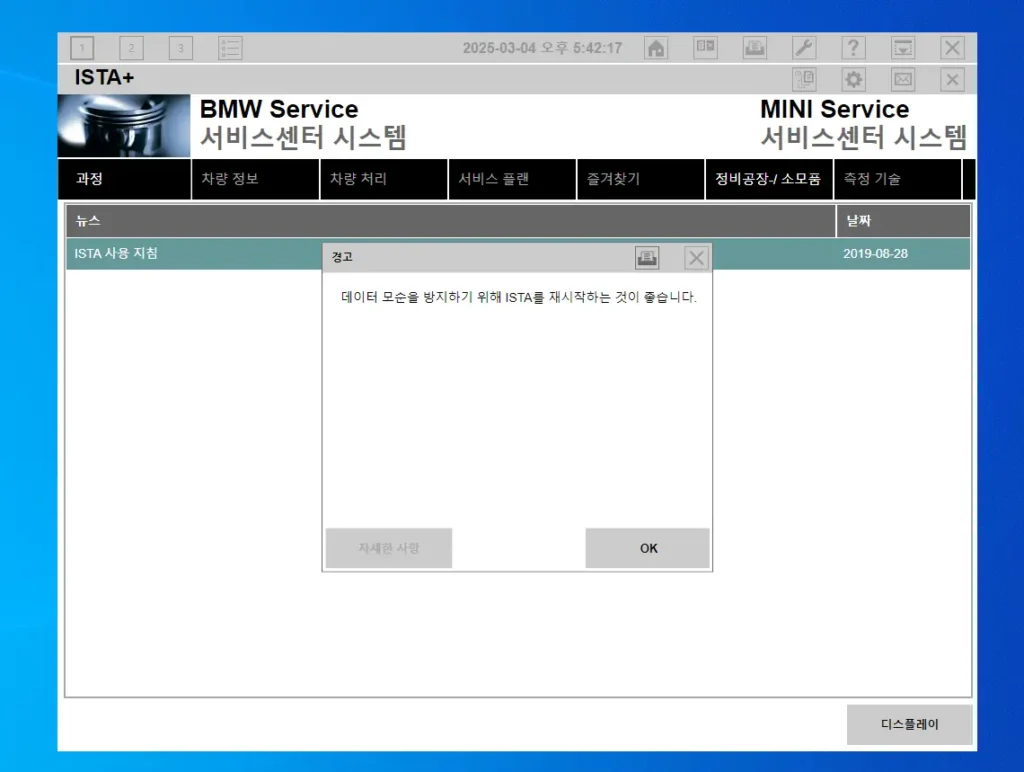Go to the home screen icon
Image resolution: width=1024 pixels, height=772 pixels.
tap(656, 48)
